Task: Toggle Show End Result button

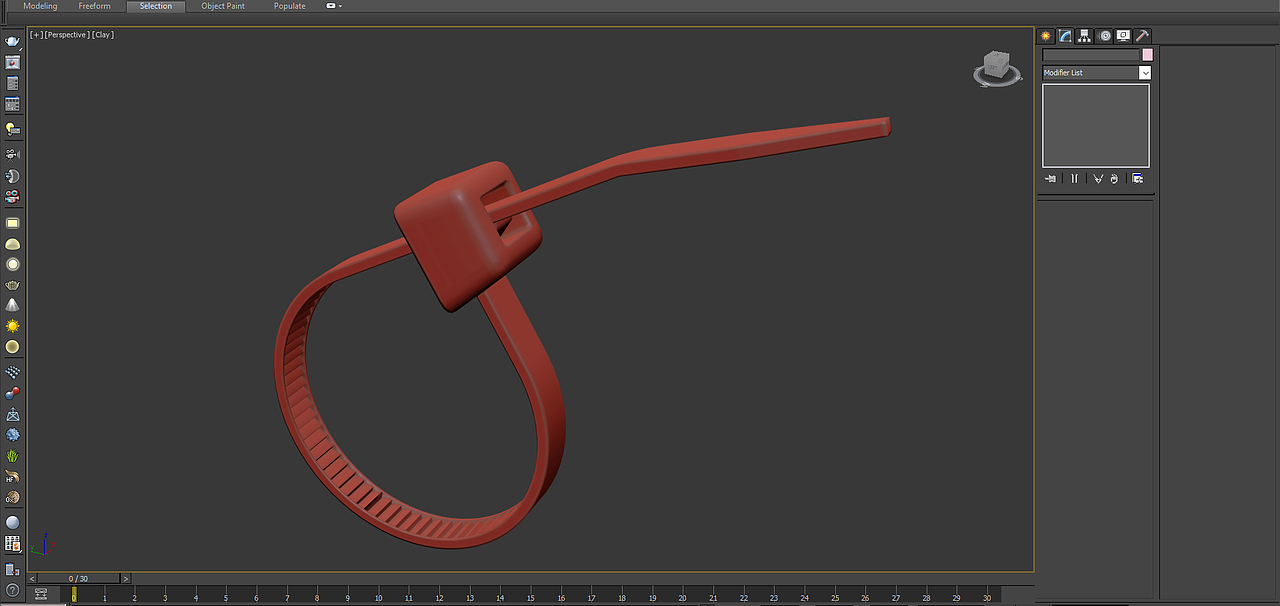Action: 1075,178
